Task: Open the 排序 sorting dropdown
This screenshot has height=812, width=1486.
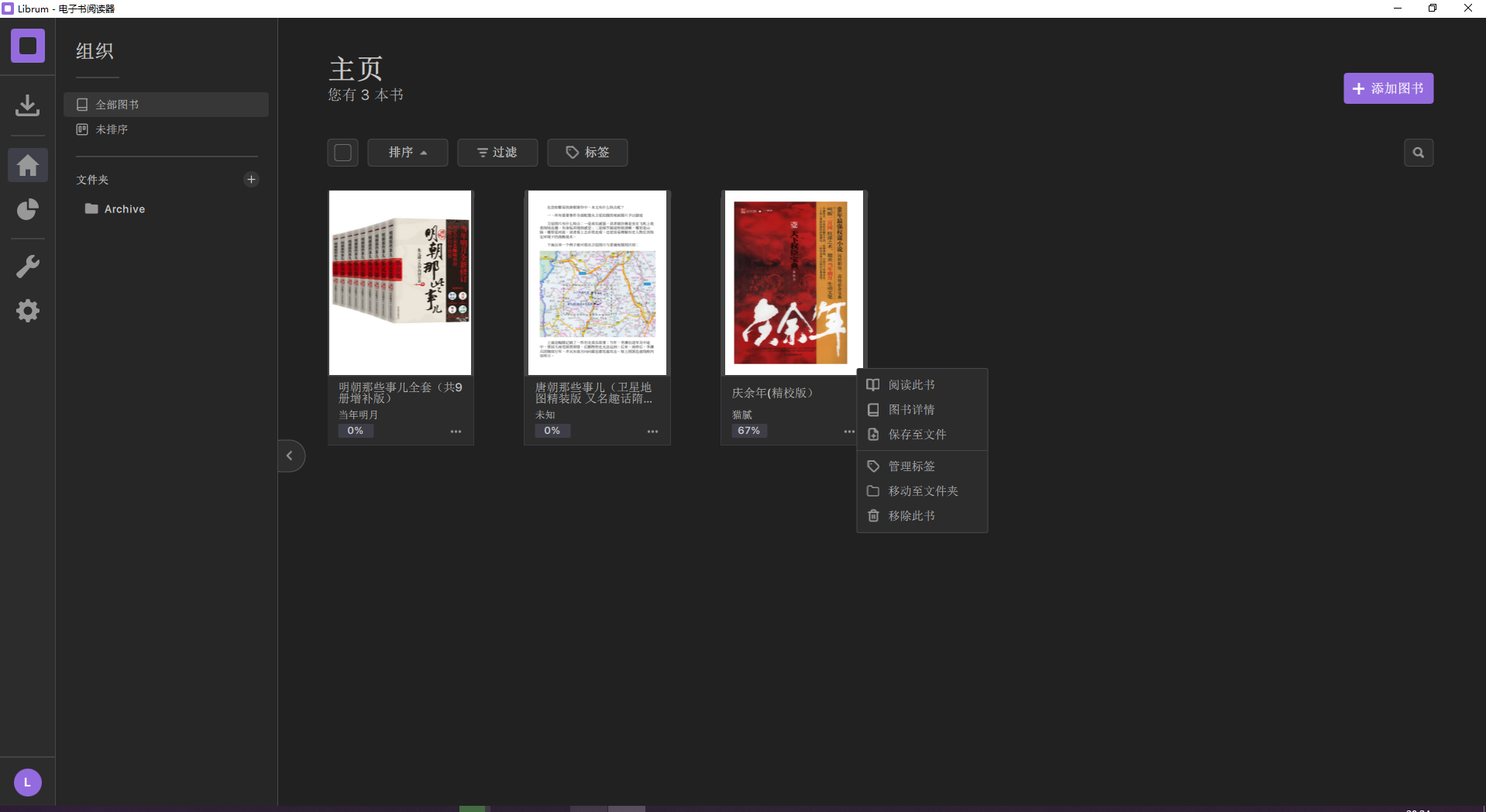Action: [408, 153]
